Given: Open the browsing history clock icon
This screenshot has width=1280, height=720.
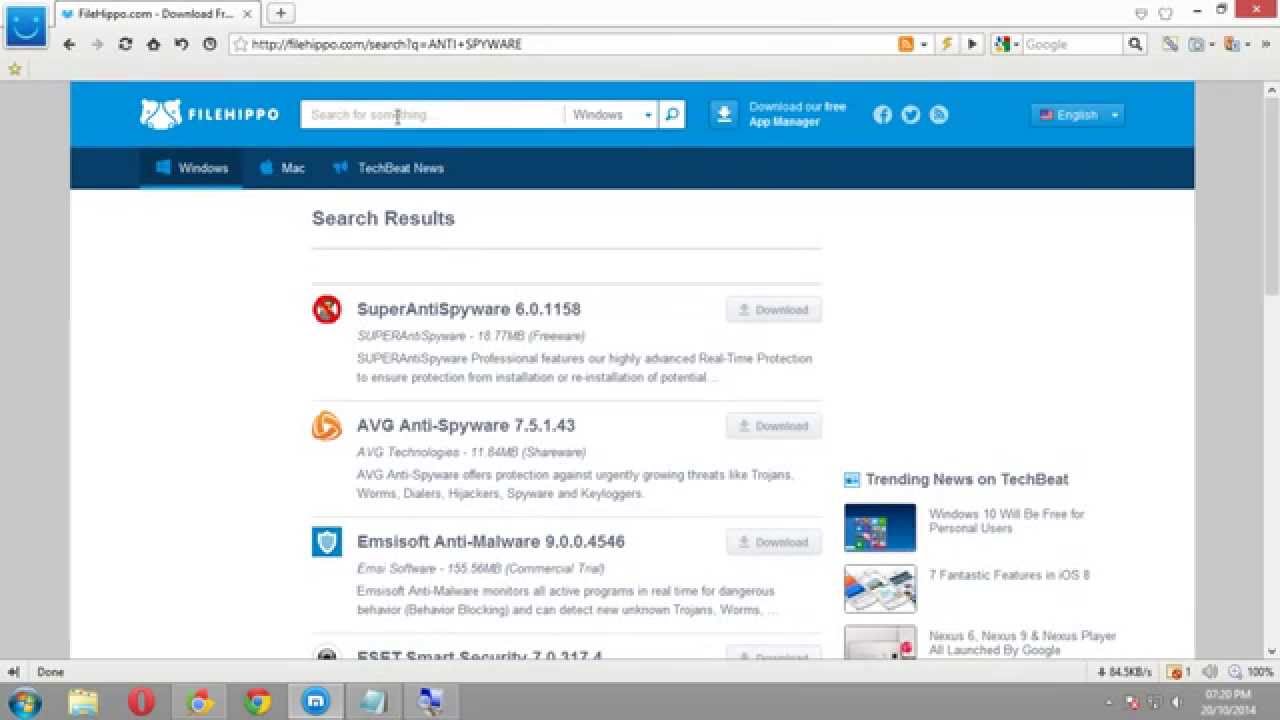Looking at the screenshot, I should tap(209, 44).
